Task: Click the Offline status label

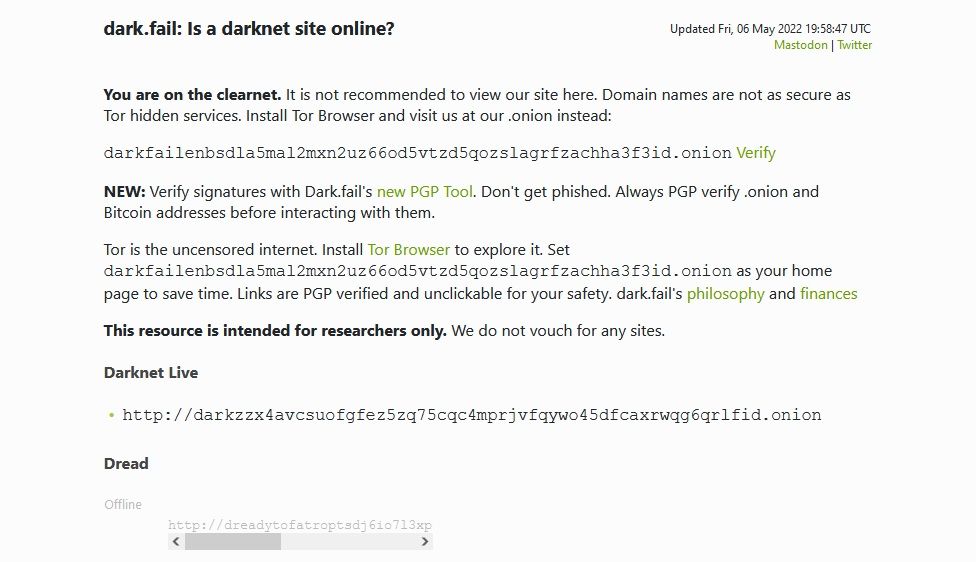Action: (x=123, y=504)
